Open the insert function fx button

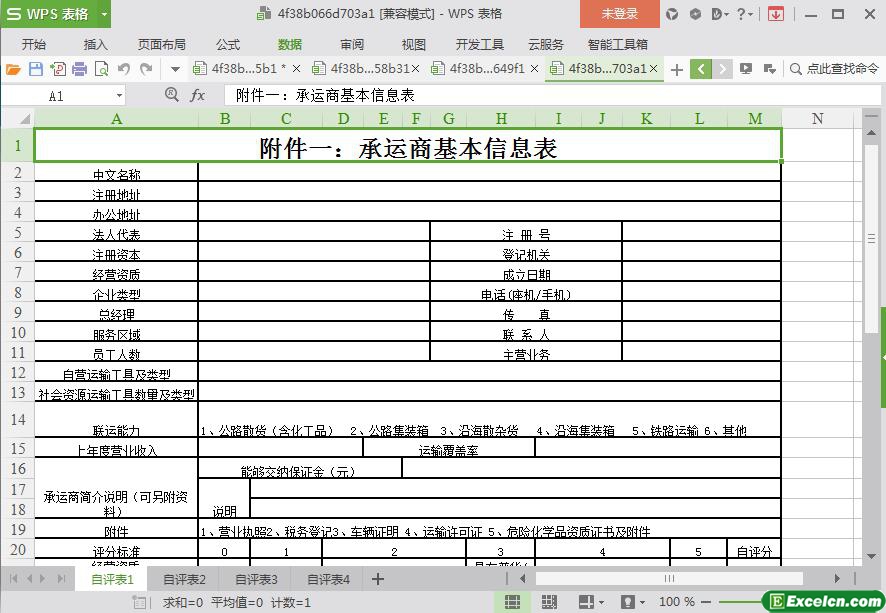[x=197, y=95]
